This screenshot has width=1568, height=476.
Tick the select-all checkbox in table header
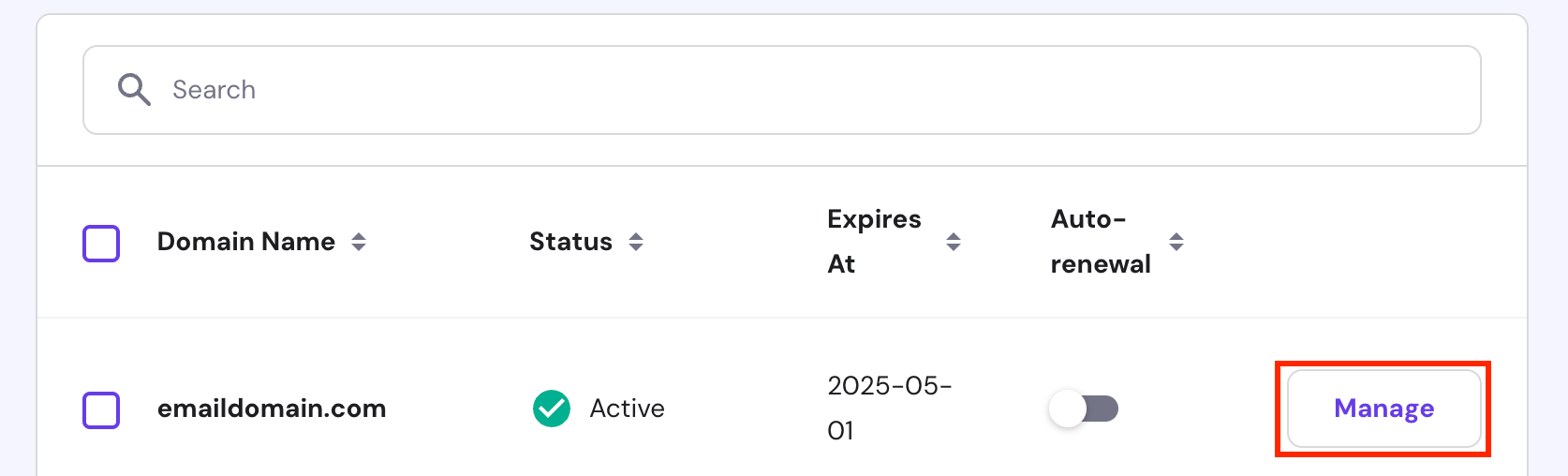(x=101, y=243)
